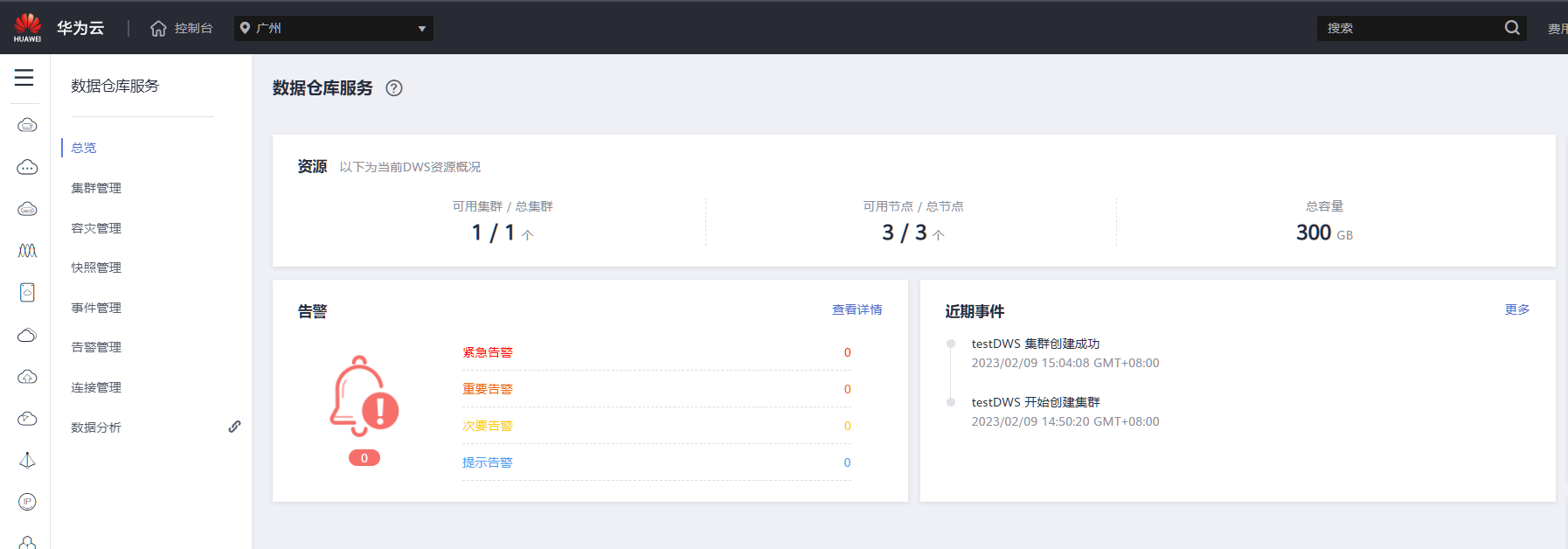Viewport: 1568px width, 549px height.
Task: Click the console home icon
Action: 158,29
